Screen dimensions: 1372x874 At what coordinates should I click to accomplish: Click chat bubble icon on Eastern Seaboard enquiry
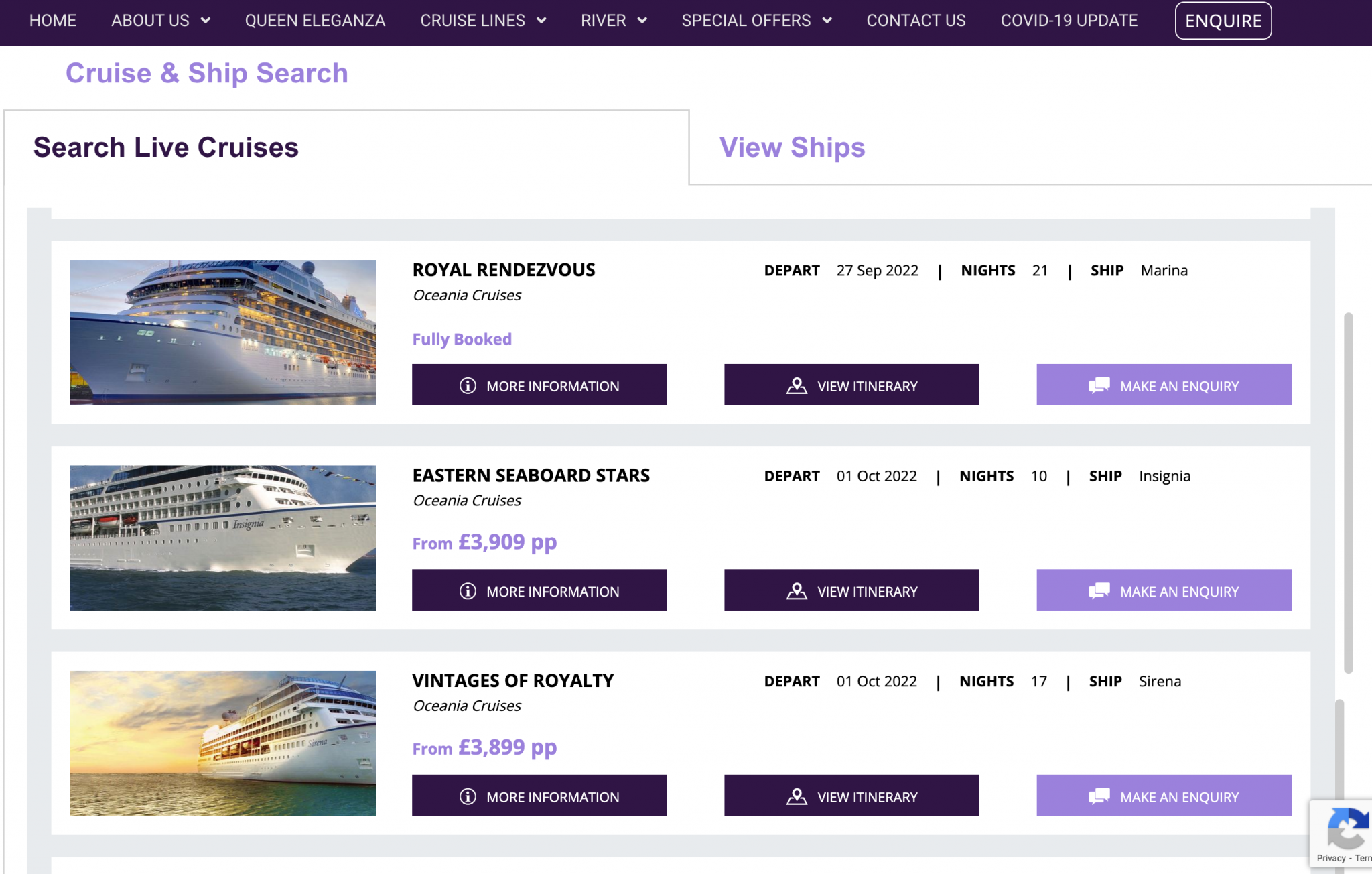pyautogui.click(x=1099, y=591)
